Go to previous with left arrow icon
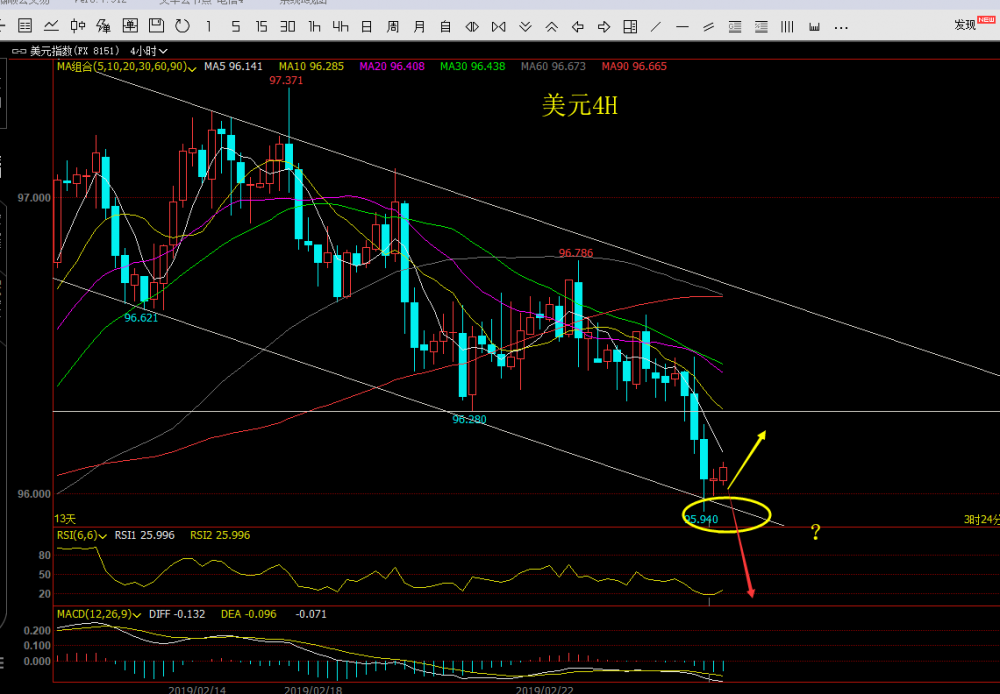 pyautogui.click(x=578, y=27)
